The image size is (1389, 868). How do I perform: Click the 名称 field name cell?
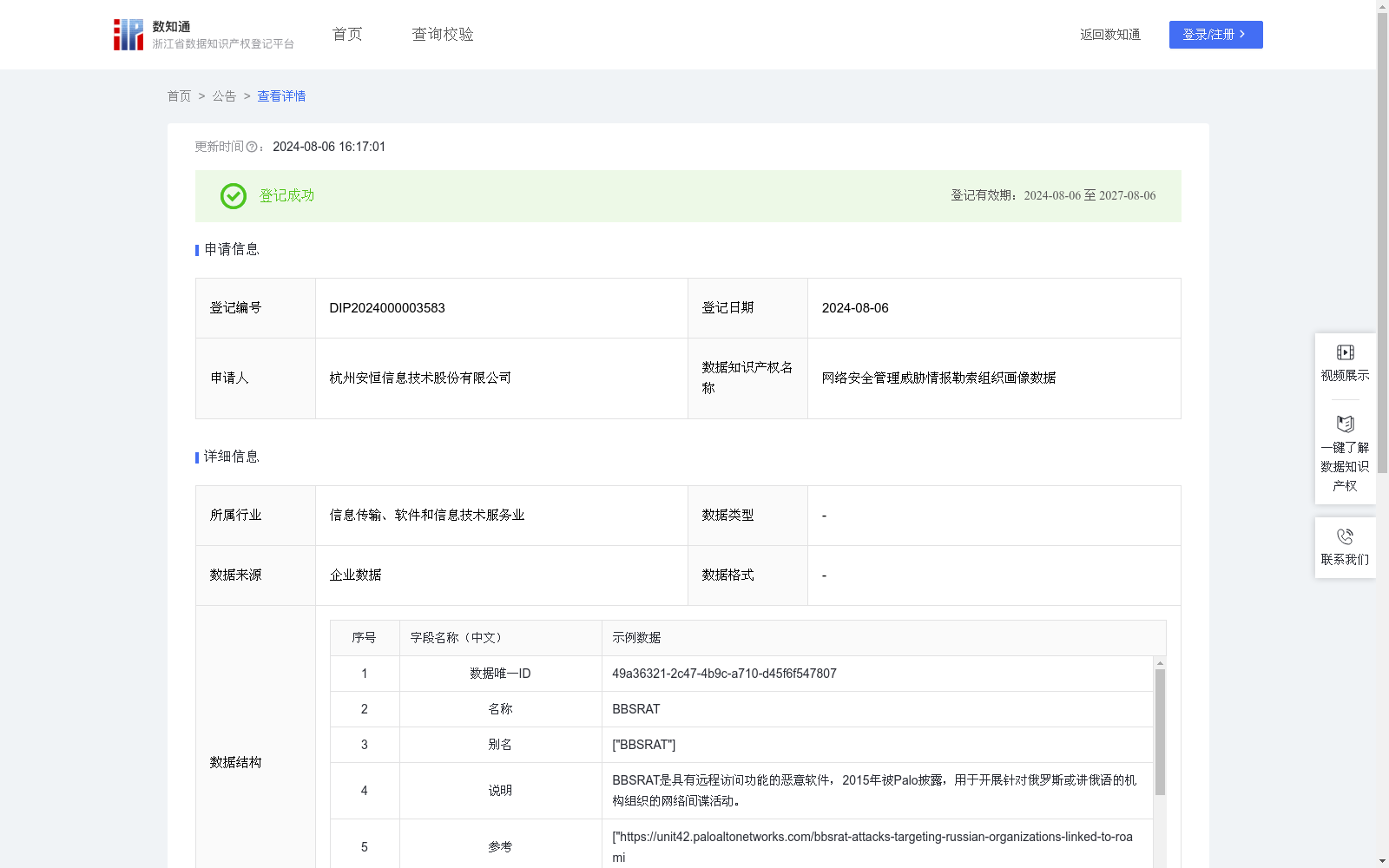coord(500,709)
